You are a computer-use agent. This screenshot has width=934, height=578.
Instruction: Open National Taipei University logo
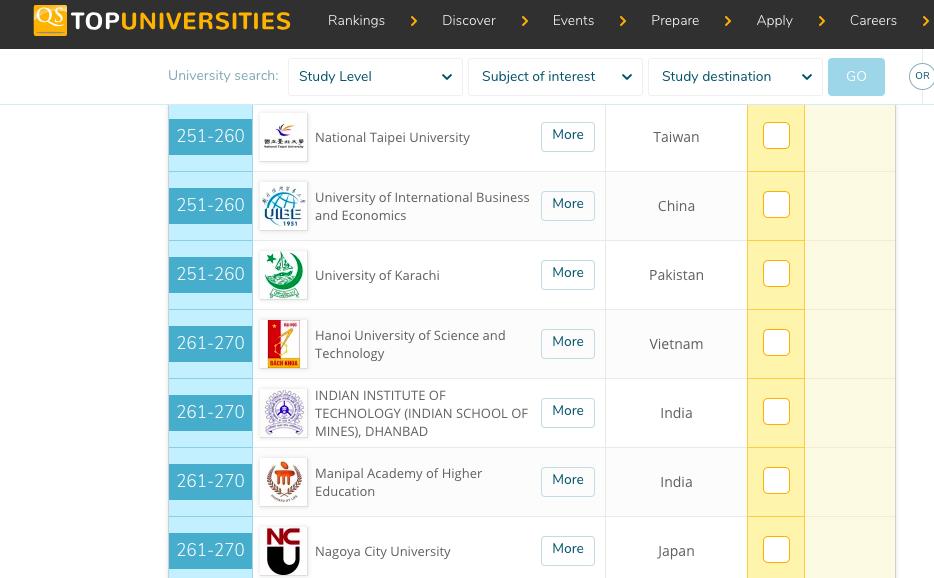tap(283, 137)
